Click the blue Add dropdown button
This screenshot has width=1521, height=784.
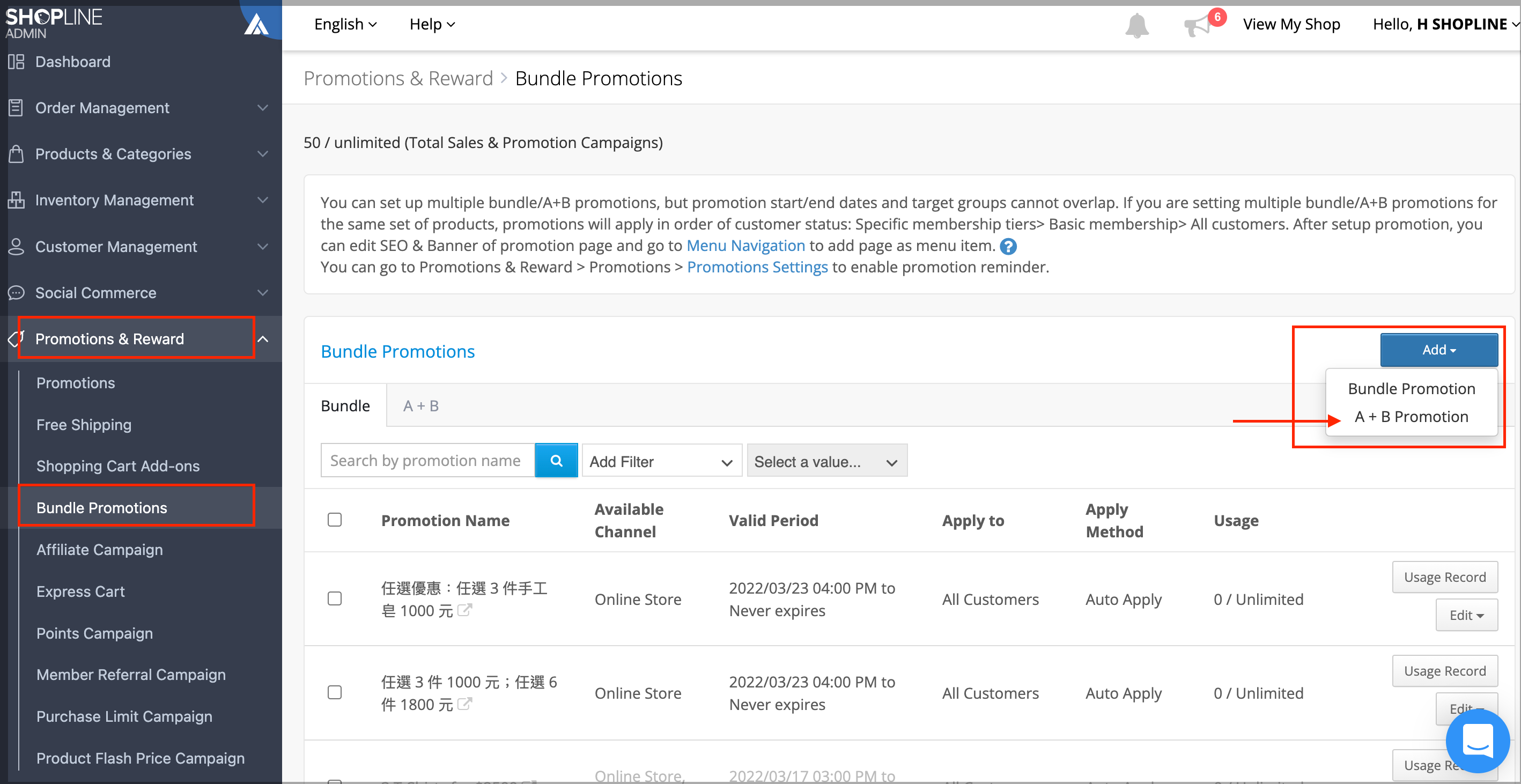(1439, 350)
